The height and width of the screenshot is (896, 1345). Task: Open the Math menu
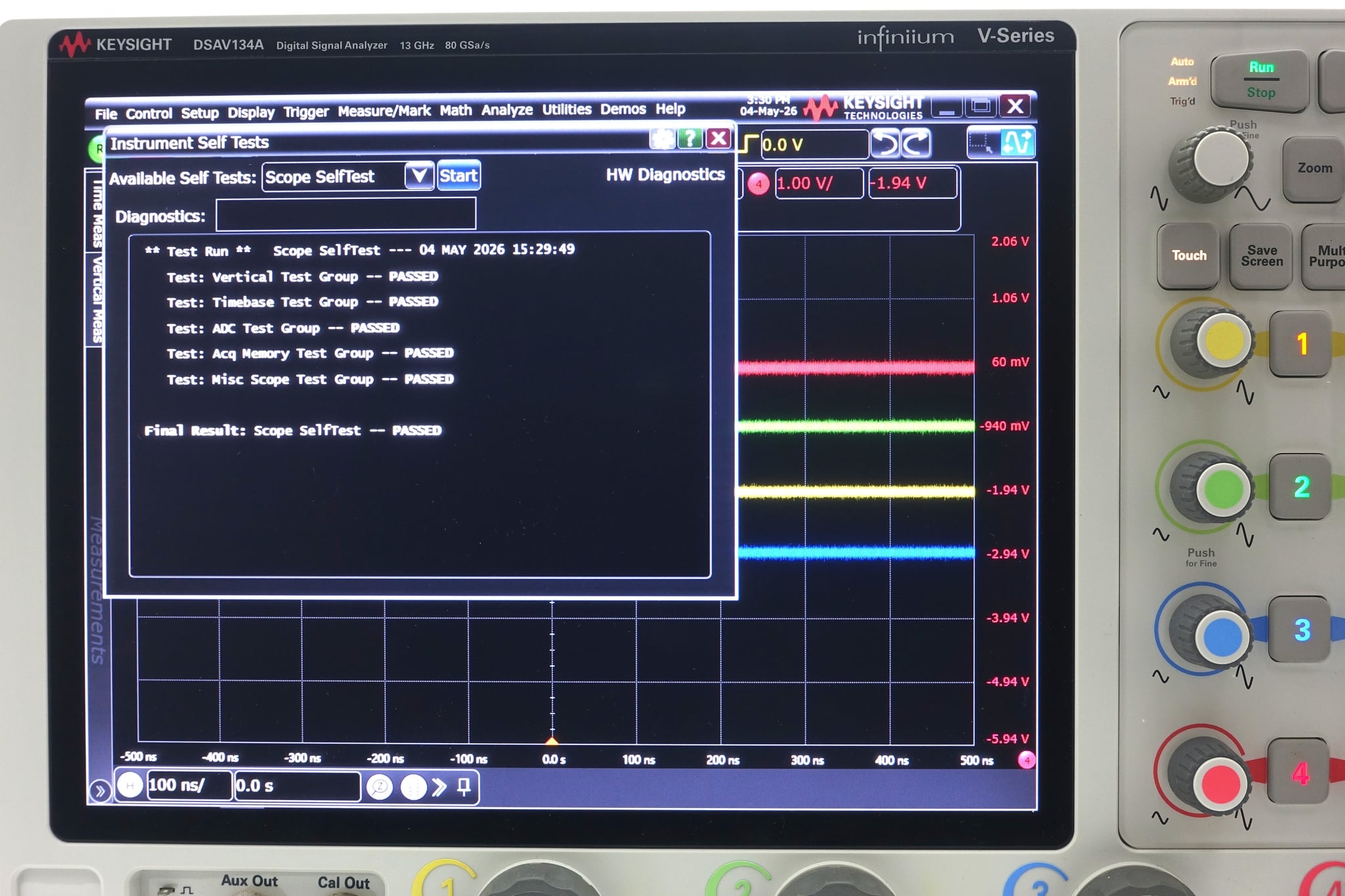[x=456, y=110]
